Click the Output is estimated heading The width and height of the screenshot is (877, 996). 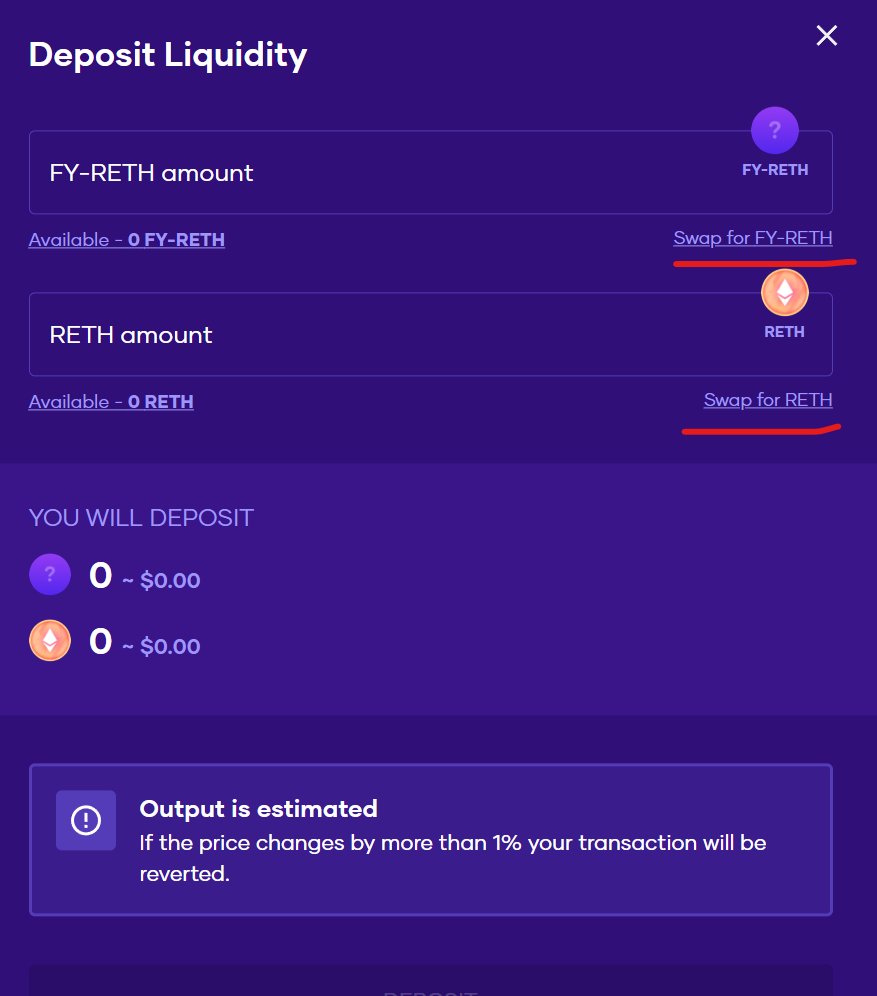[258, 809]
